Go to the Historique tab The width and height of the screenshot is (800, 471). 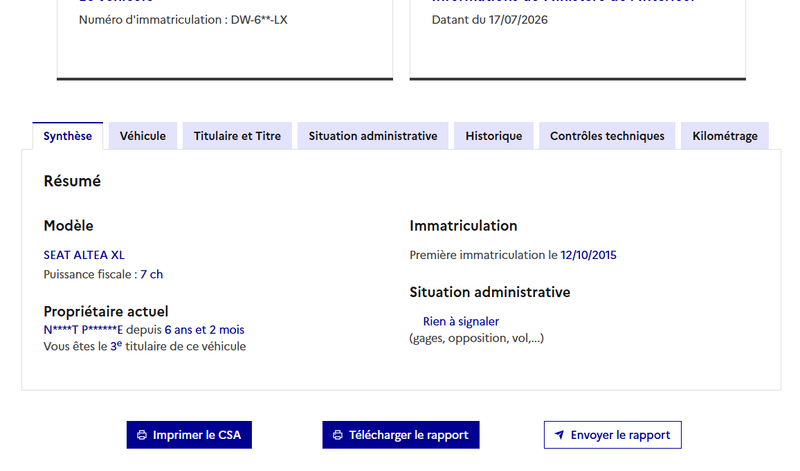[x=494, y=136]
